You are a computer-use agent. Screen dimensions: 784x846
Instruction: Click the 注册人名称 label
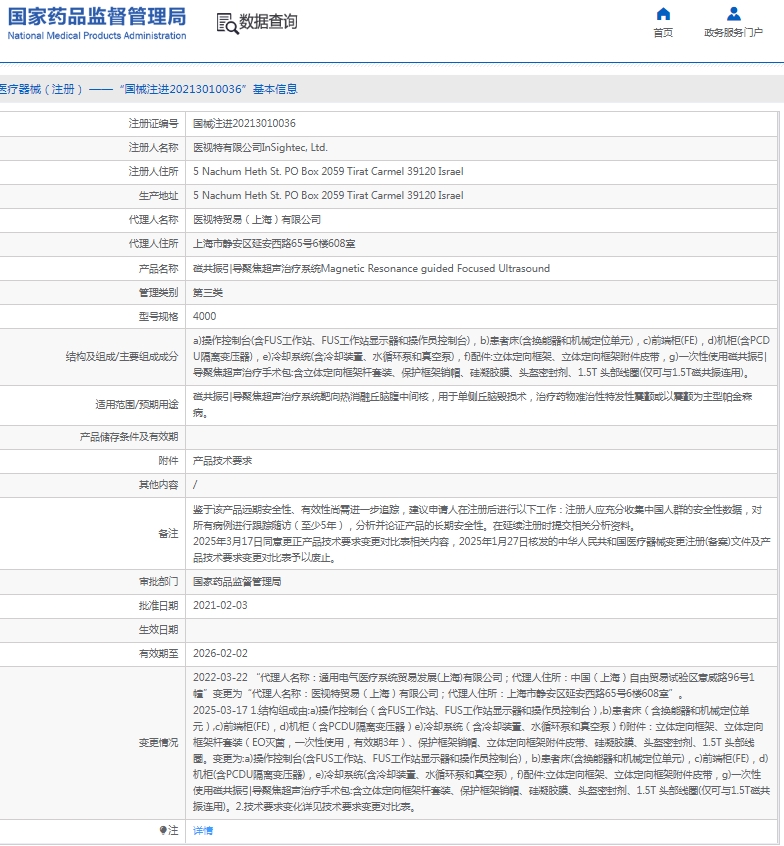[153, 147]
